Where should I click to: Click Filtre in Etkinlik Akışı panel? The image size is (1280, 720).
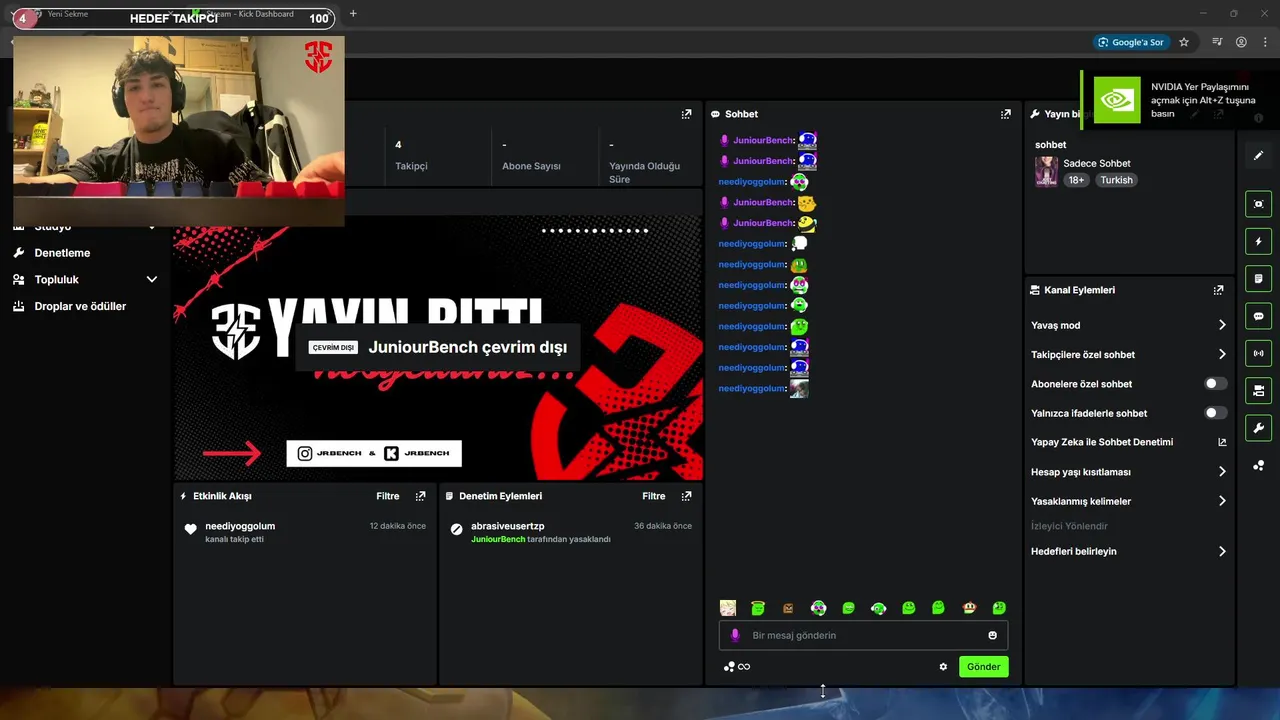[x=388, y=496]
